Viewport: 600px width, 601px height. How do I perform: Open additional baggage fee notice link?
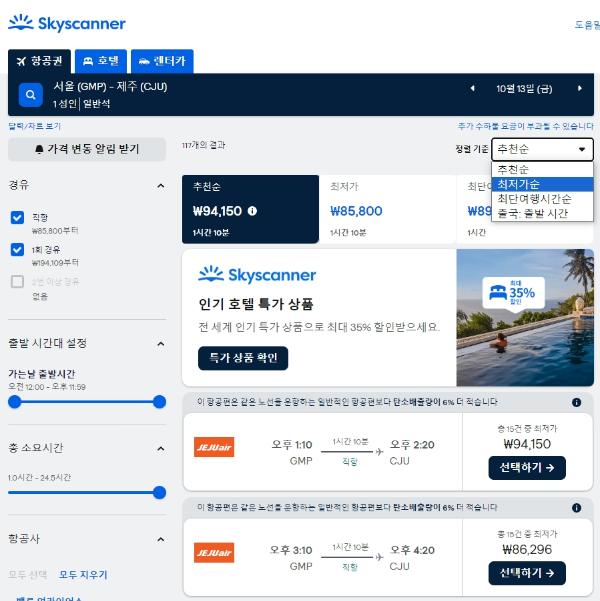pos(526,126)
